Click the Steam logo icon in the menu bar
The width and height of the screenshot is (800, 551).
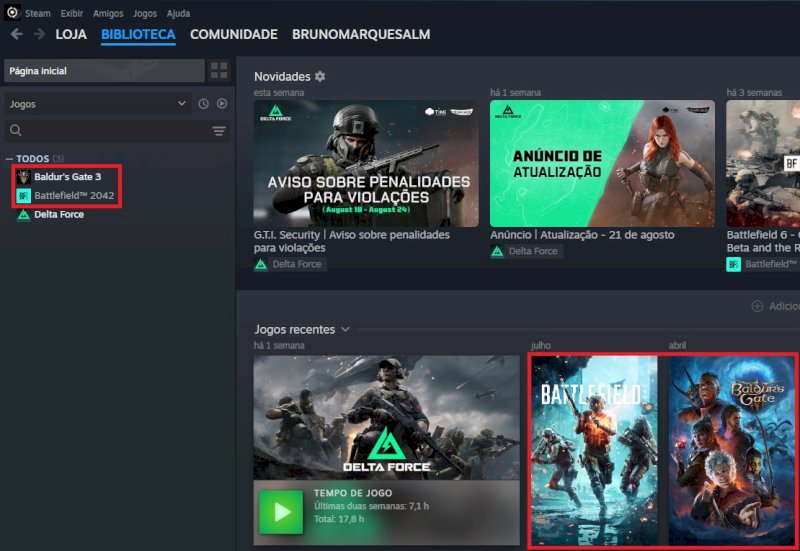(12, 12)
